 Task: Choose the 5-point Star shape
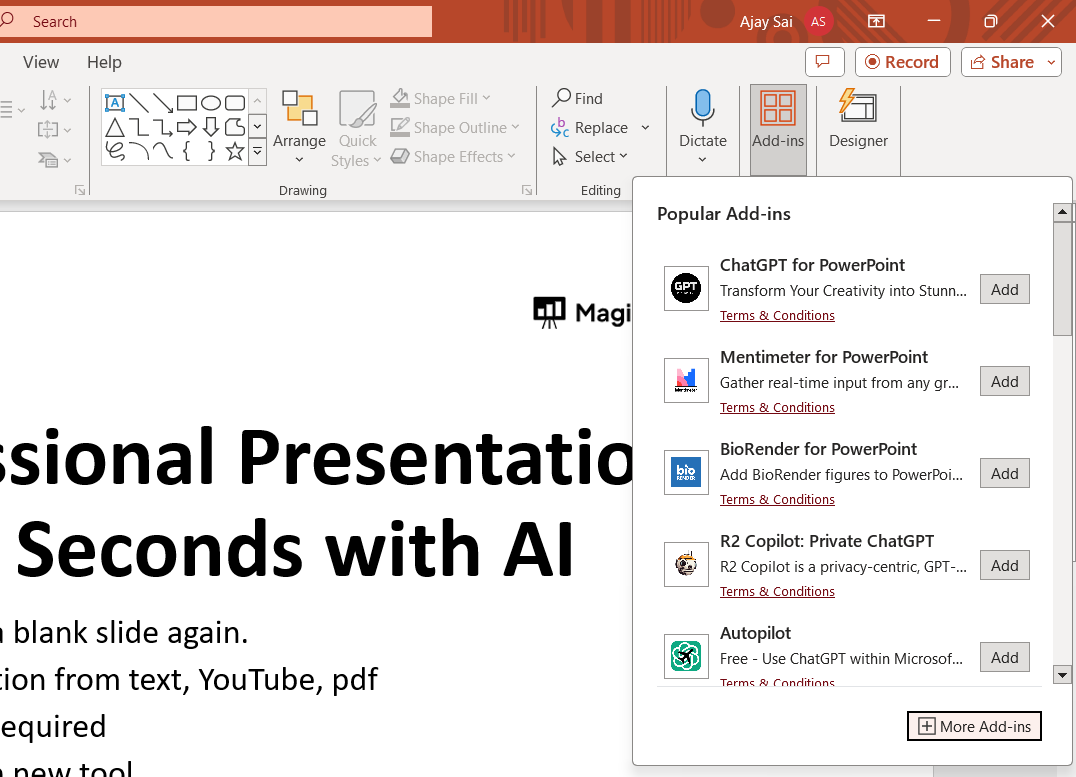235,151
